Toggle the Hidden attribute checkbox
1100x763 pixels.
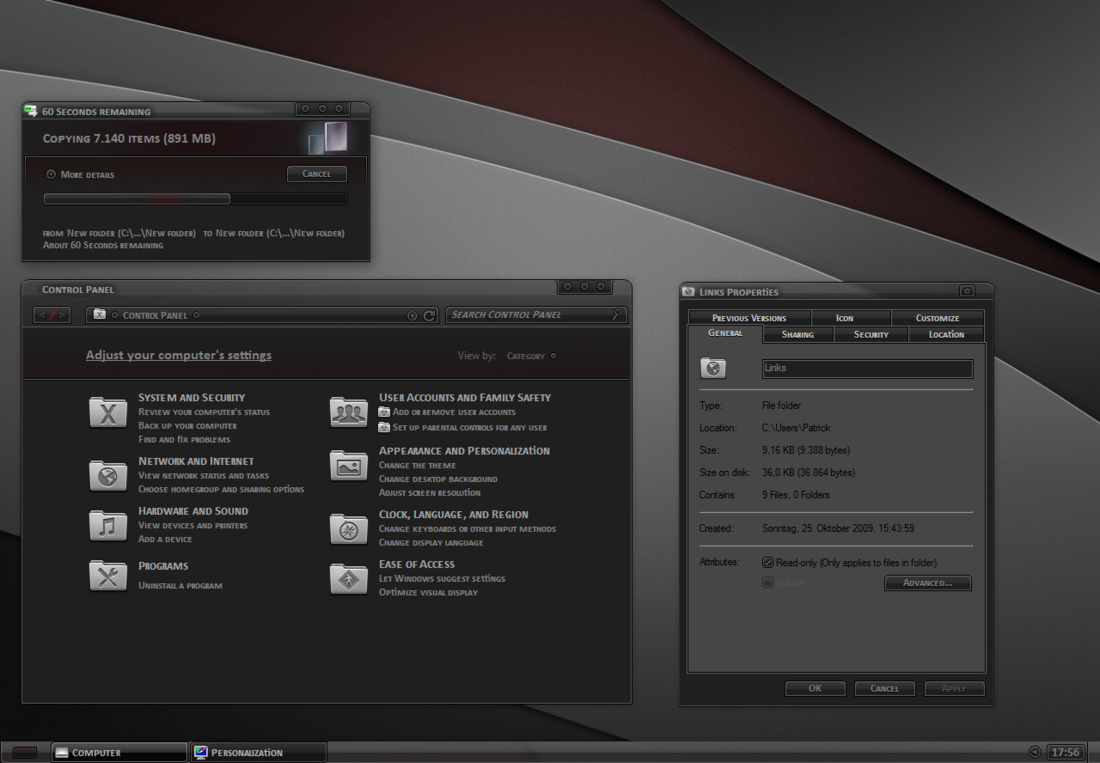[767, 582]
